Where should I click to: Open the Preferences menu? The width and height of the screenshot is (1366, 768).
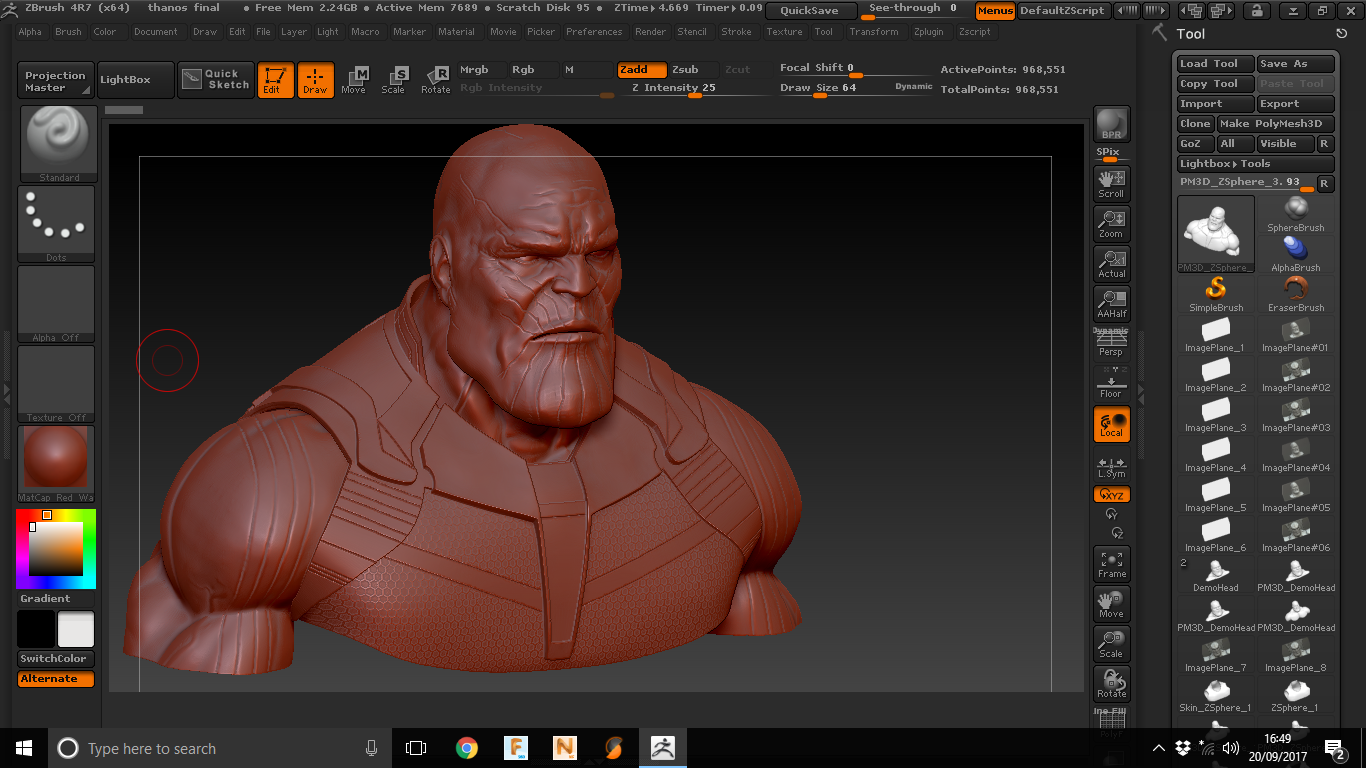(594, 32)
